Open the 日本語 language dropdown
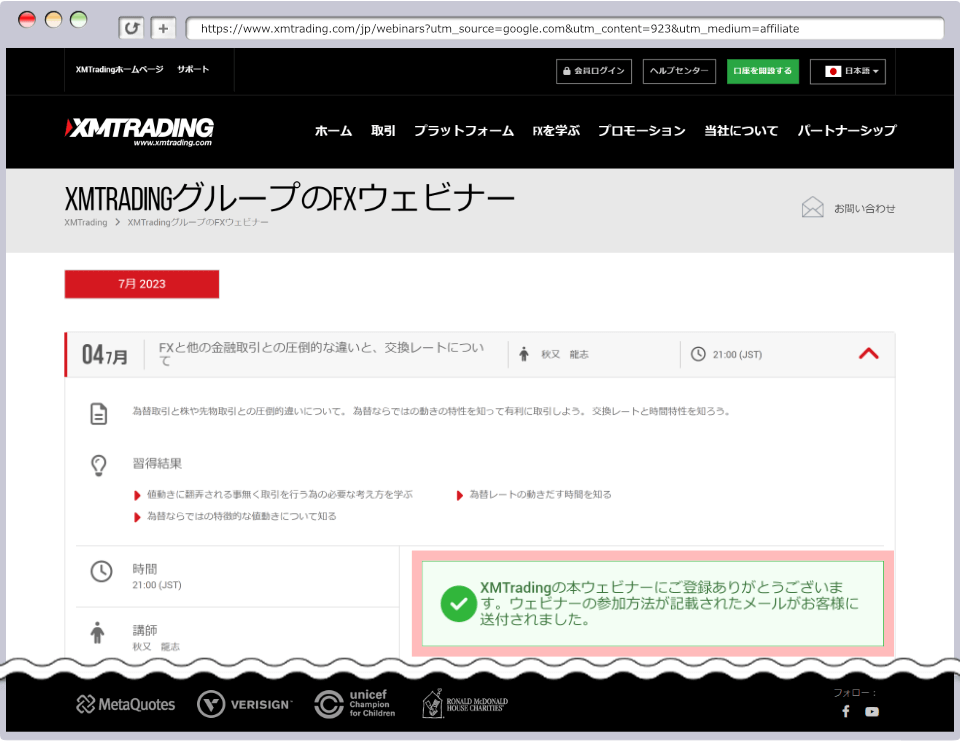The height and width of the screenshot is (741, 960). (x=848, y=71)
